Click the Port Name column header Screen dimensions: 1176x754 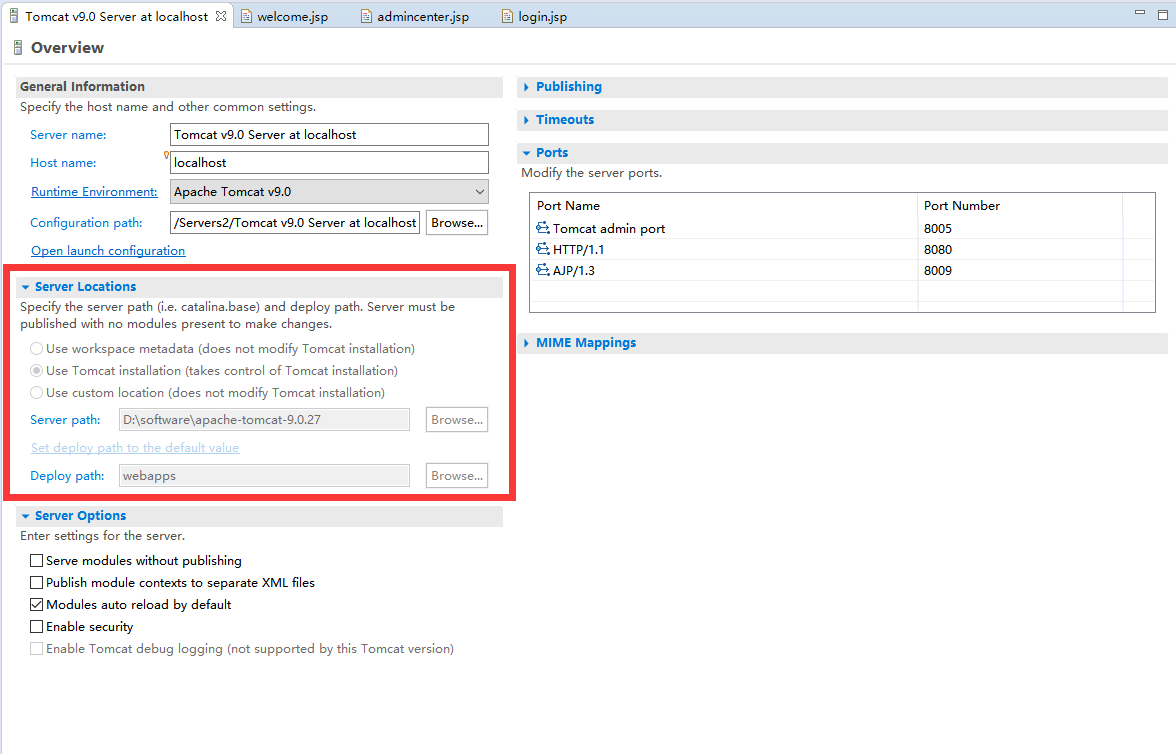point(724,206)
